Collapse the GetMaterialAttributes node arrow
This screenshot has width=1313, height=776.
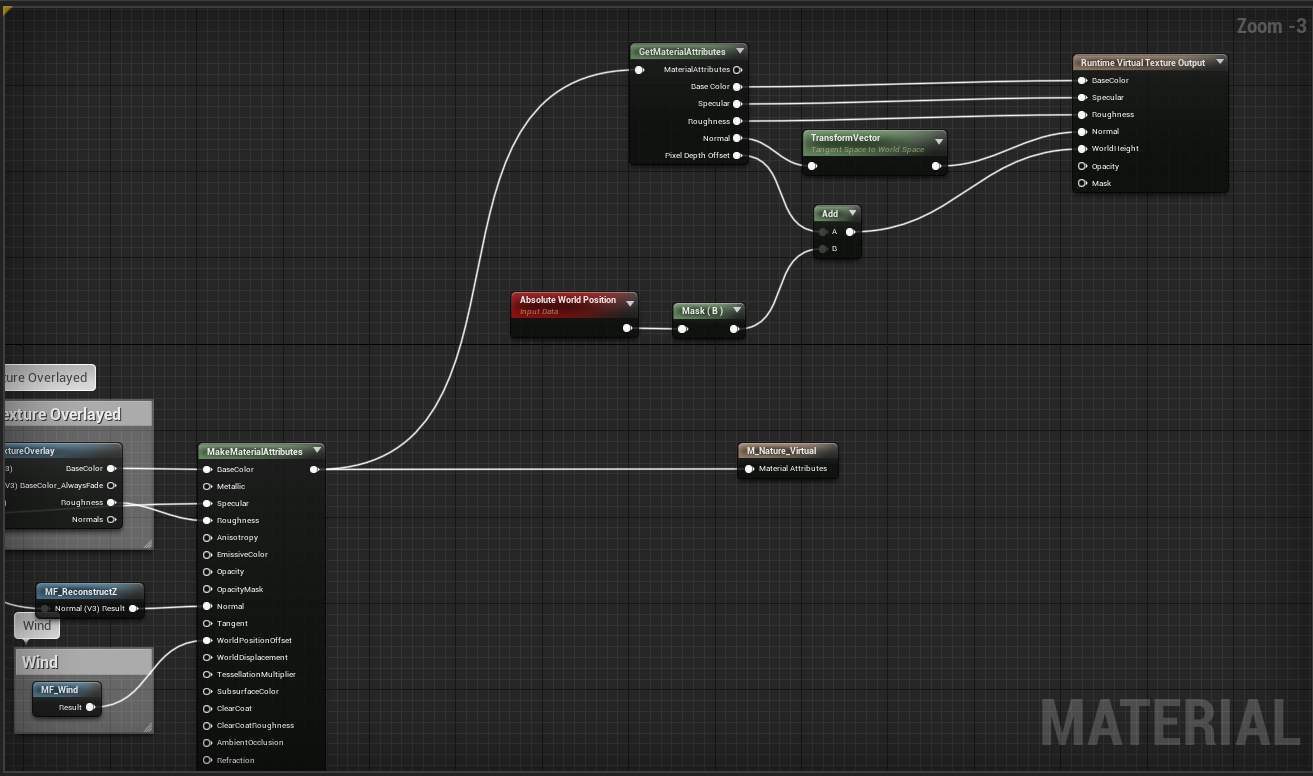click(x=740, y=51)
